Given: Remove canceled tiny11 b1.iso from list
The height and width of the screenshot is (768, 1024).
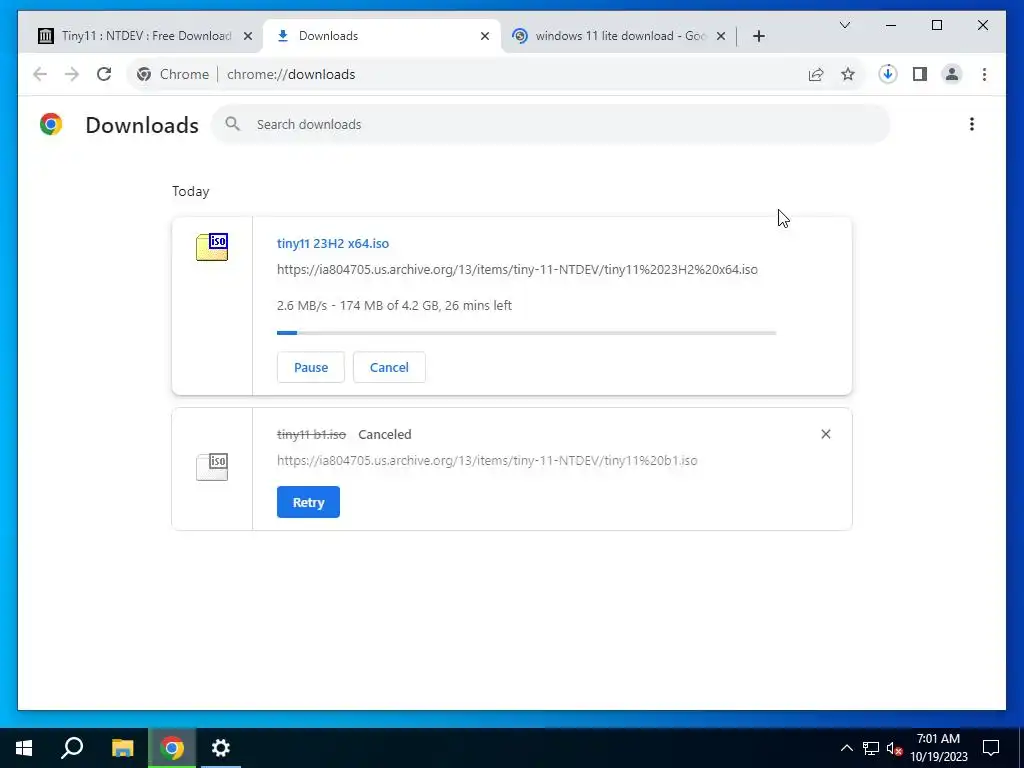Looking at the screenshot, I should (x=825, y=434).
